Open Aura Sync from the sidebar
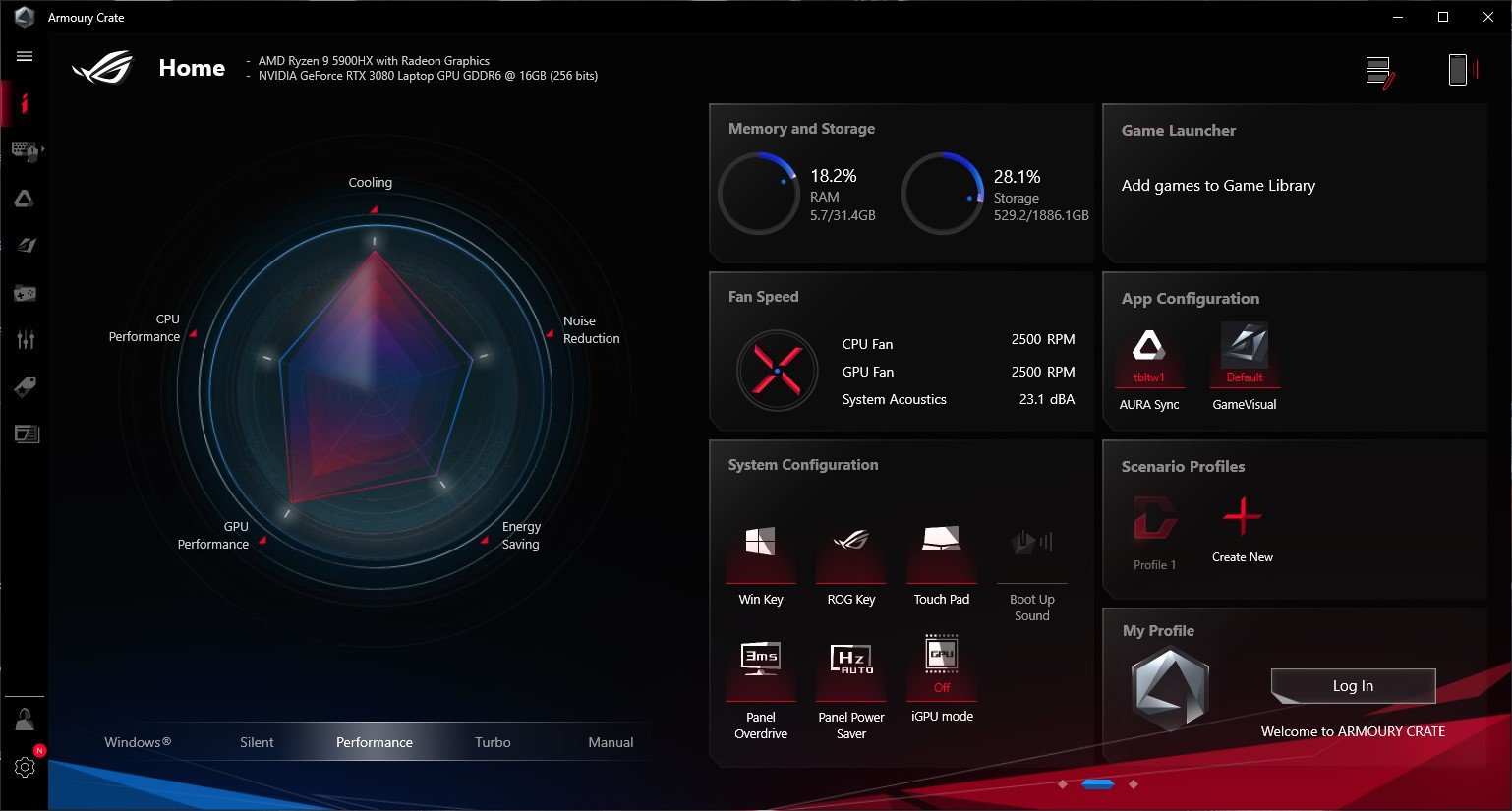 tap(25, 199)
